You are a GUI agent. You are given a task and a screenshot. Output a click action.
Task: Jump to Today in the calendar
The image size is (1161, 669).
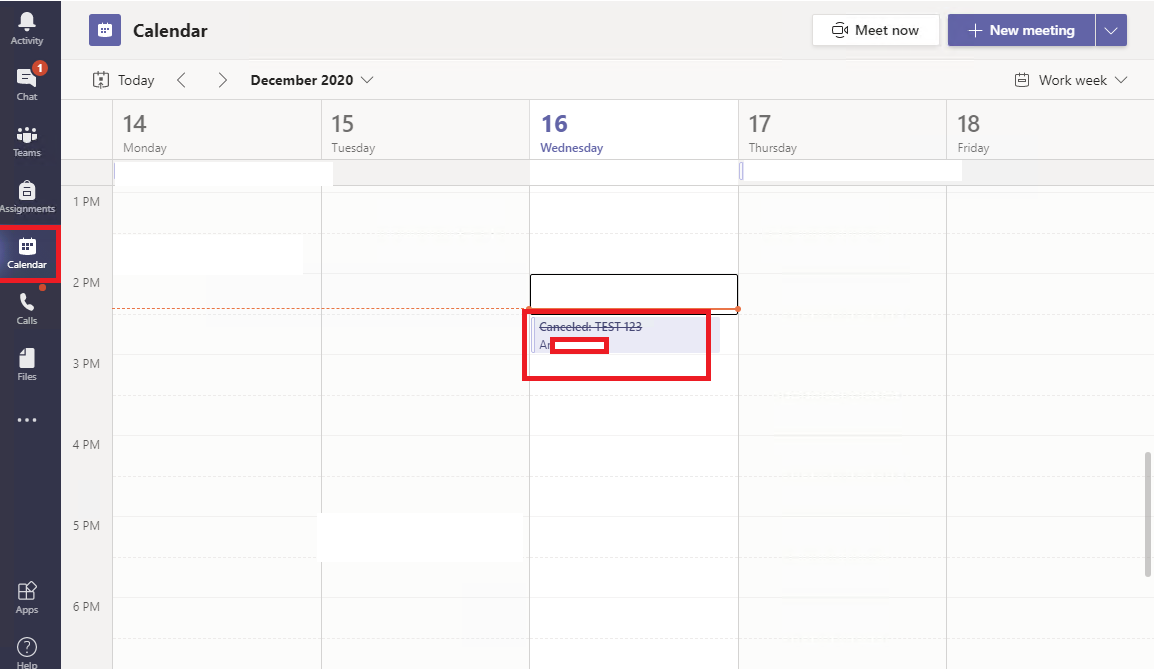(x=124, y=80)
